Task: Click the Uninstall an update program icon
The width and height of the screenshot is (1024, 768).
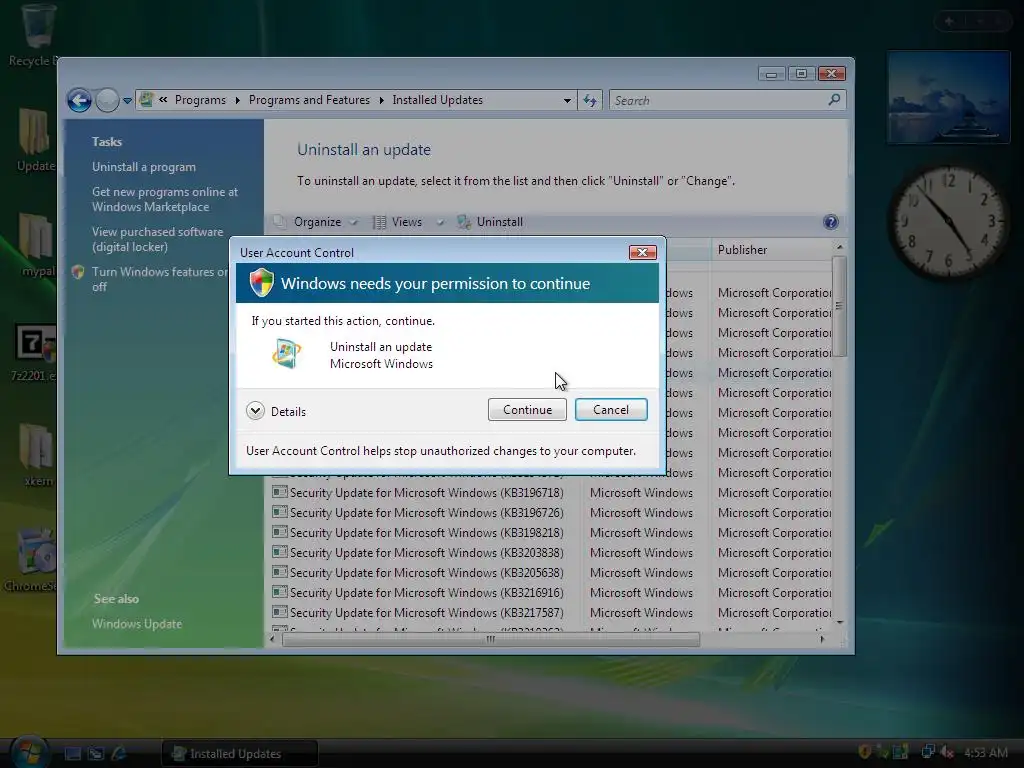Action: [x=287, y=354]
